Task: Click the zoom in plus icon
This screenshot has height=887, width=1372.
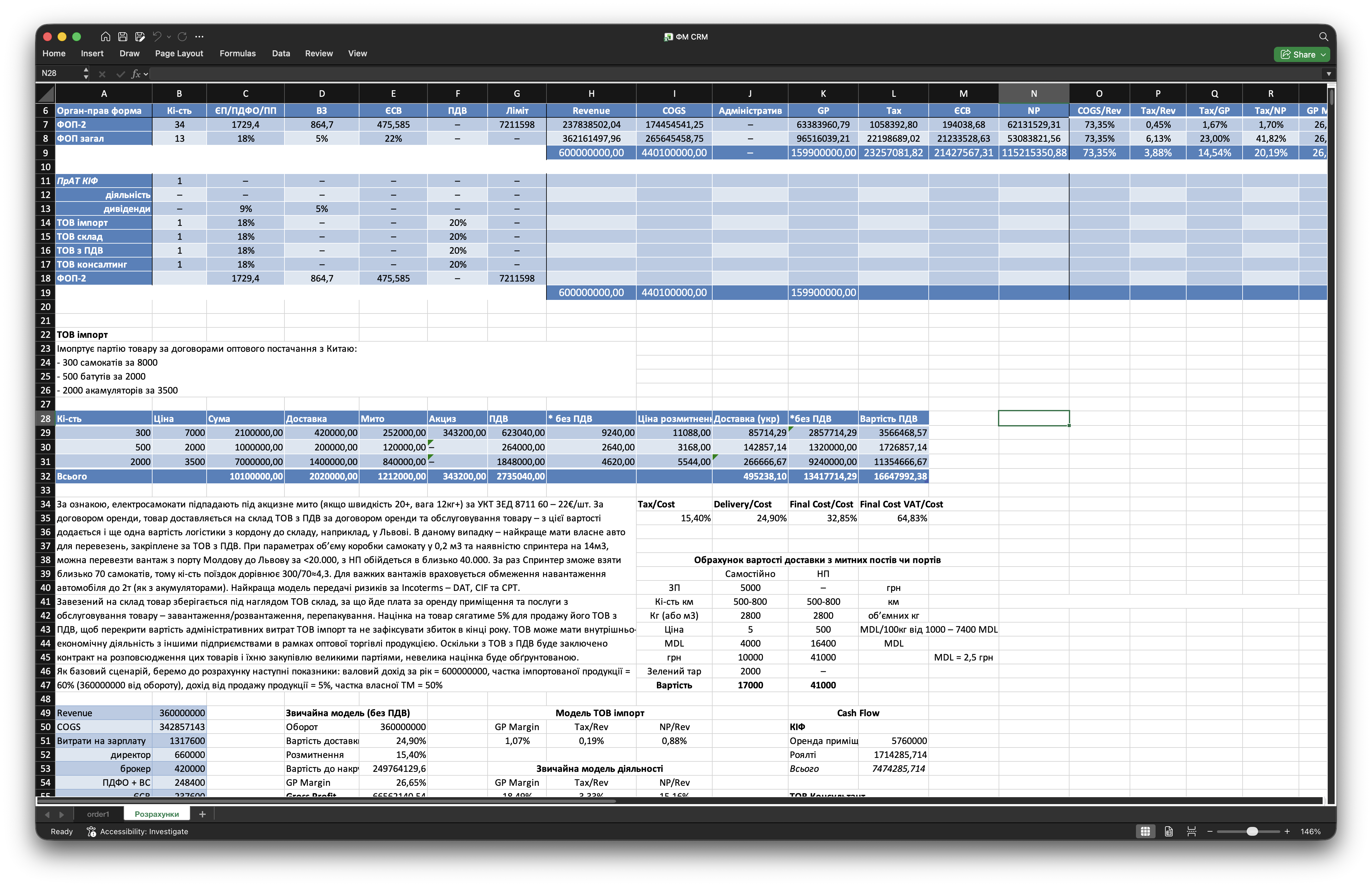Action: click(1287, 831)
